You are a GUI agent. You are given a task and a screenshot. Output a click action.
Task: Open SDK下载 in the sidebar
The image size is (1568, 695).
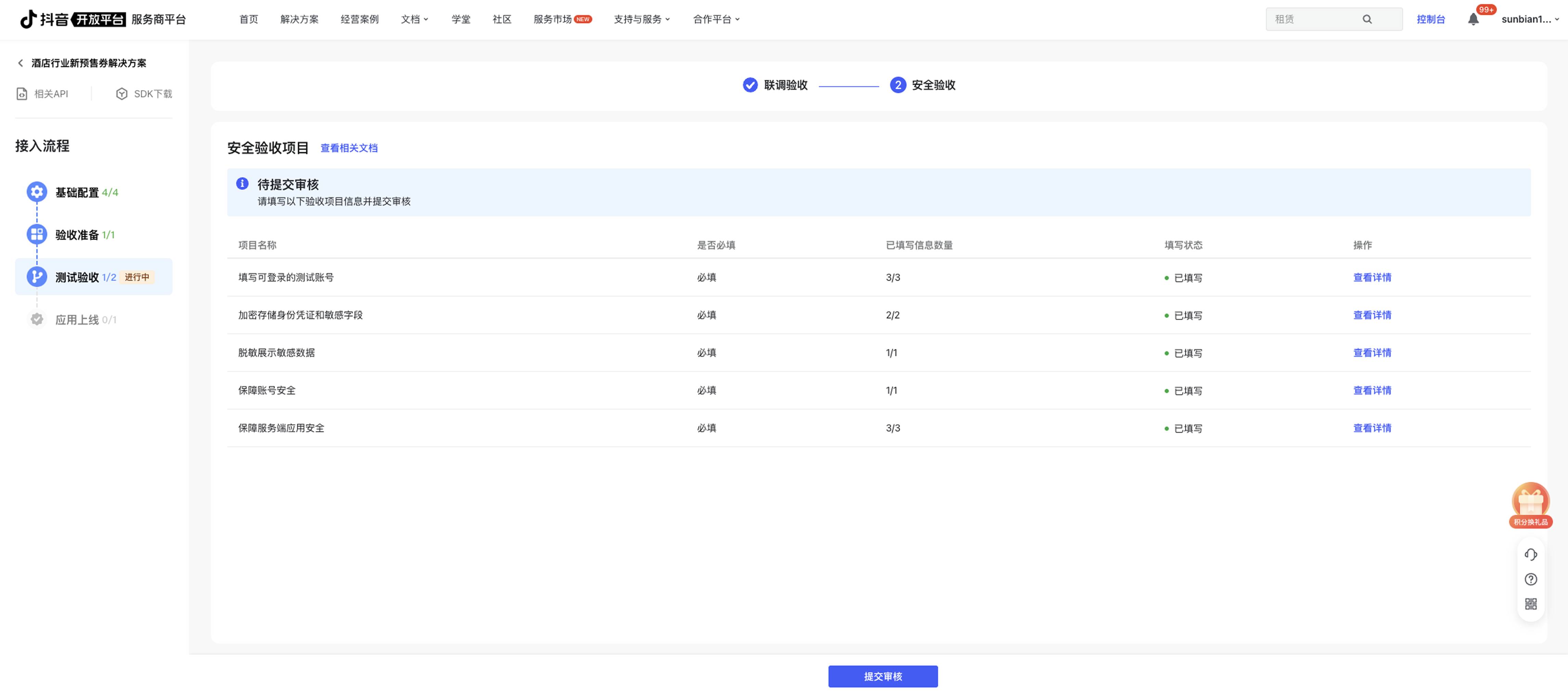[x=144, y=94]
